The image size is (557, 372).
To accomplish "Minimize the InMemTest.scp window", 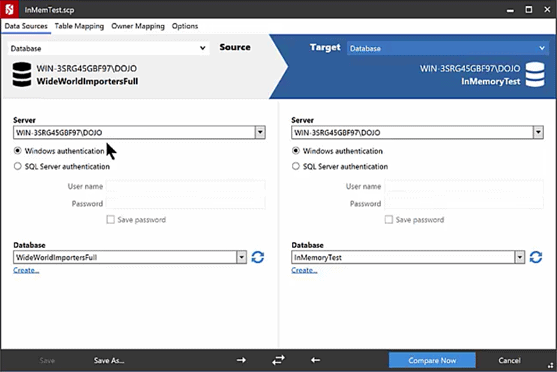I will tap(510, 10).
